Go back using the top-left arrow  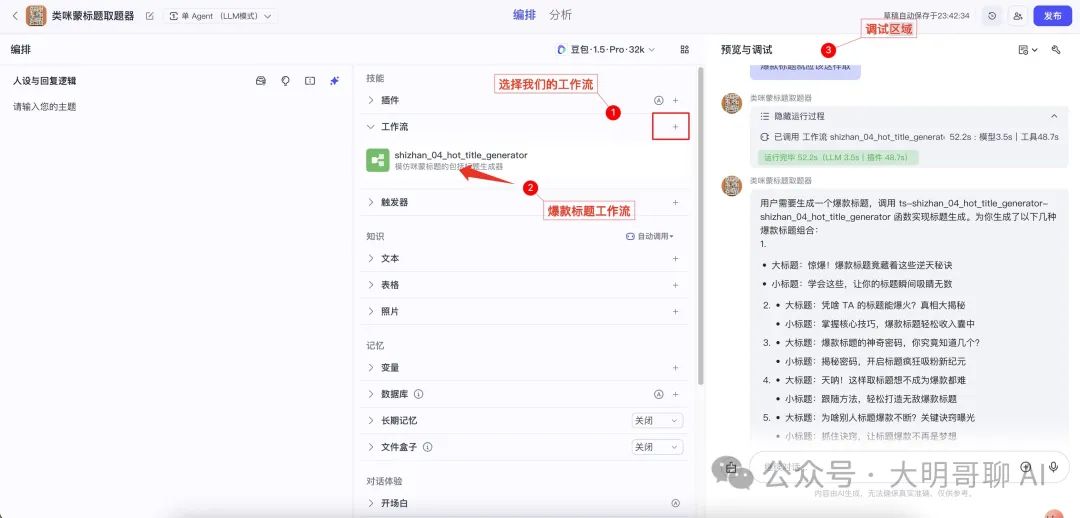(15, 15)
